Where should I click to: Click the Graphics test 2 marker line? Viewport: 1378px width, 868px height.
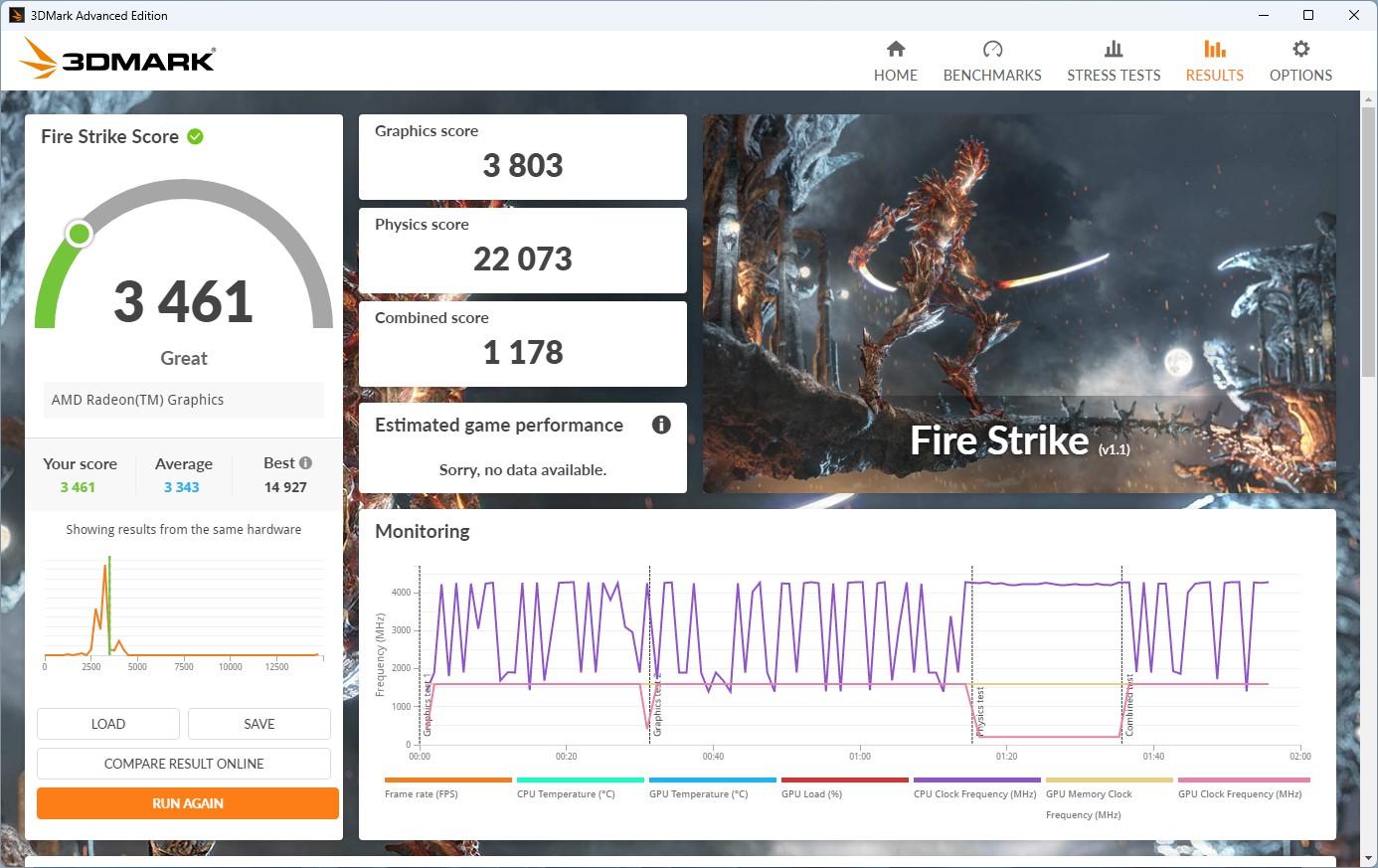click(x=650, y=654)
